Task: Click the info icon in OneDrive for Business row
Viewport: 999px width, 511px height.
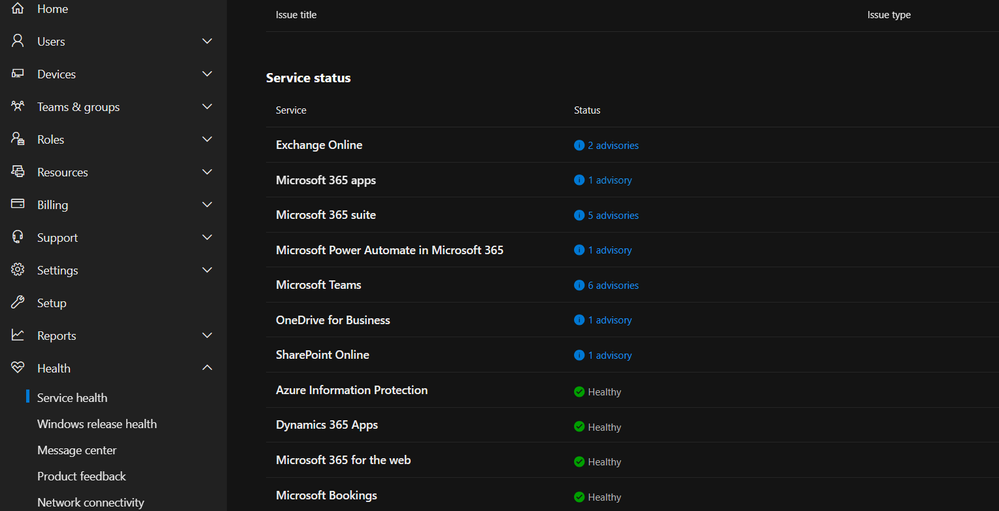Action: [579, 320]
